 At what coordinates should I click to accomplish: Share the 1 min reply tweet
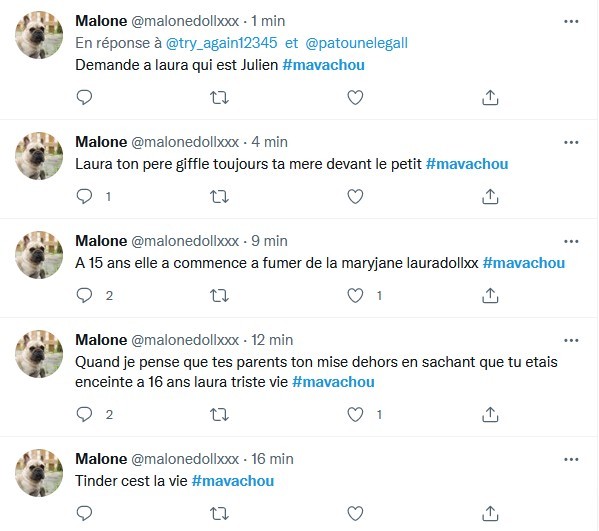point(490,97)
